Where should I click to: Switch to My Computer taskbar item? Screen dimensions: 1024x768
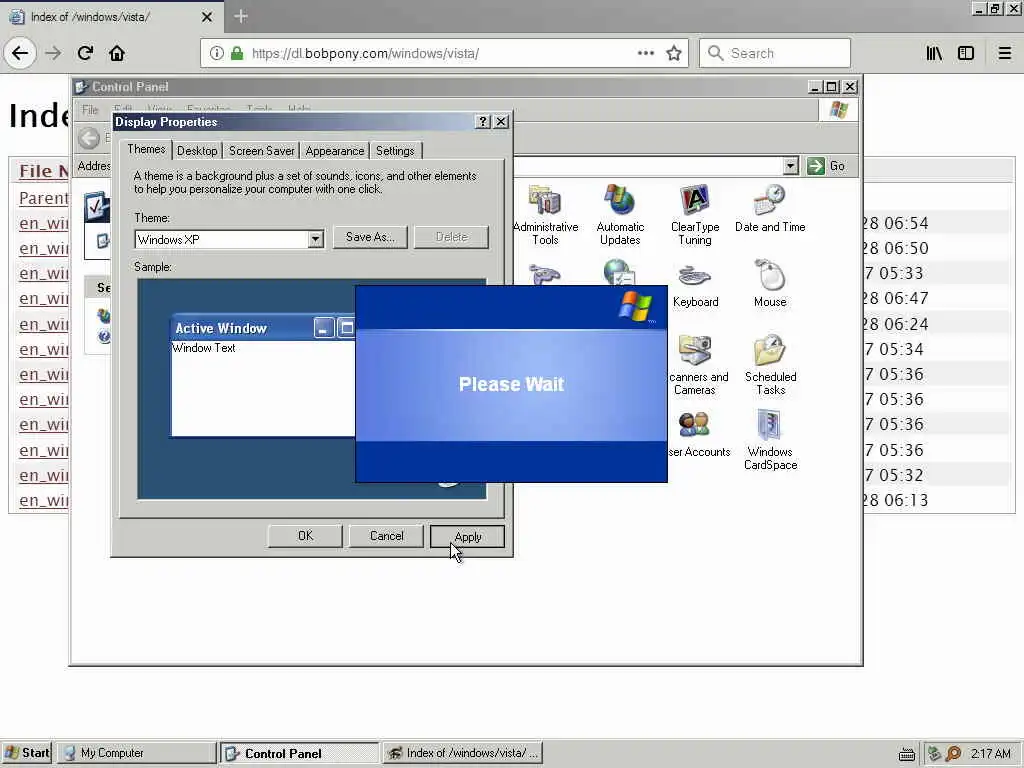pos(136,753)
